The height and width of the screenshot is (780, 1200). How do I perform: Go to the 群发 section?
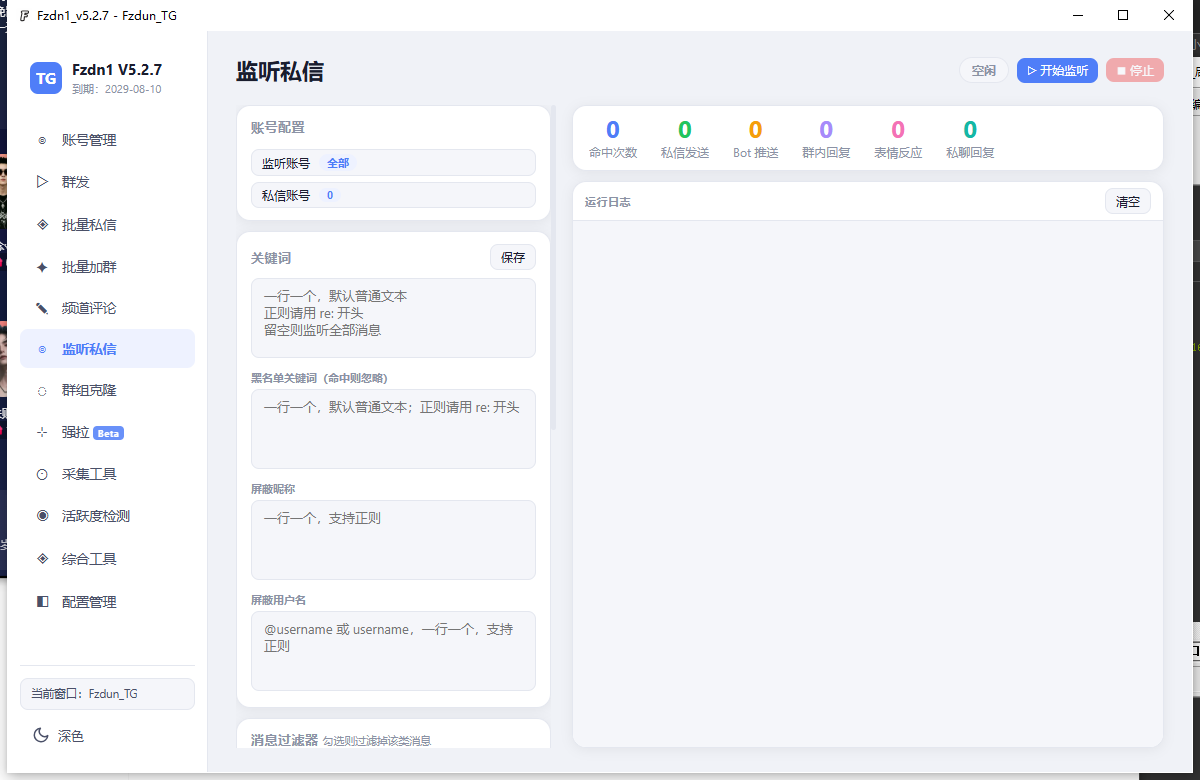(107, 182)
